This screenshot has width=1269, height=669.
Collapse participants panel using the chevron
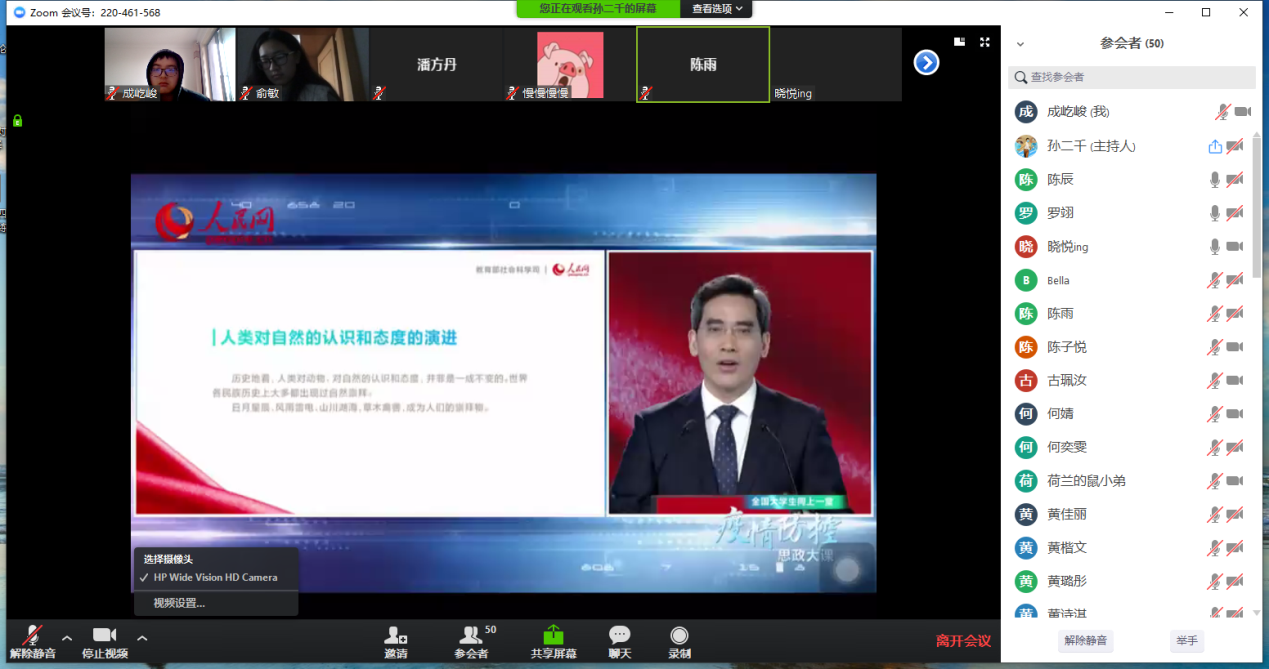(x=1020, y=44)
